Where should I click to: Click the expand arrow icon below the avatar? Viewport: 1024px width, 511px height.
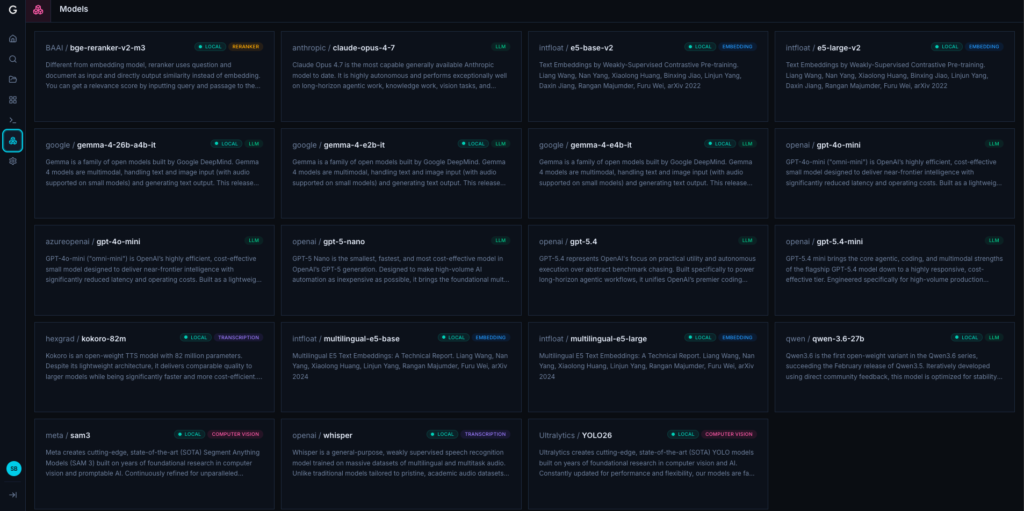coord(12,495)
